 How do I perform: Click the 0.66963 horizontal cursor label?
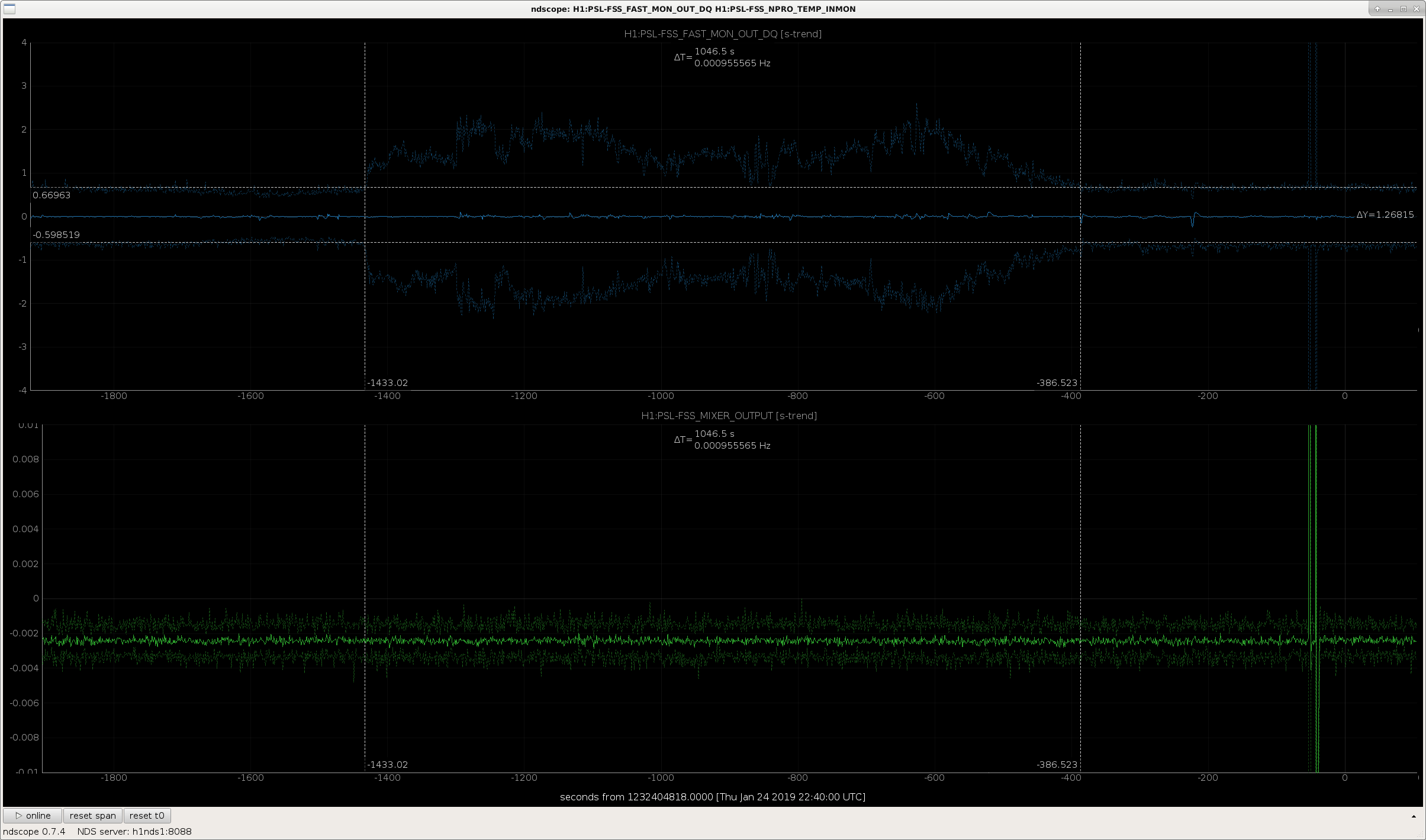(x=51, y=195)
